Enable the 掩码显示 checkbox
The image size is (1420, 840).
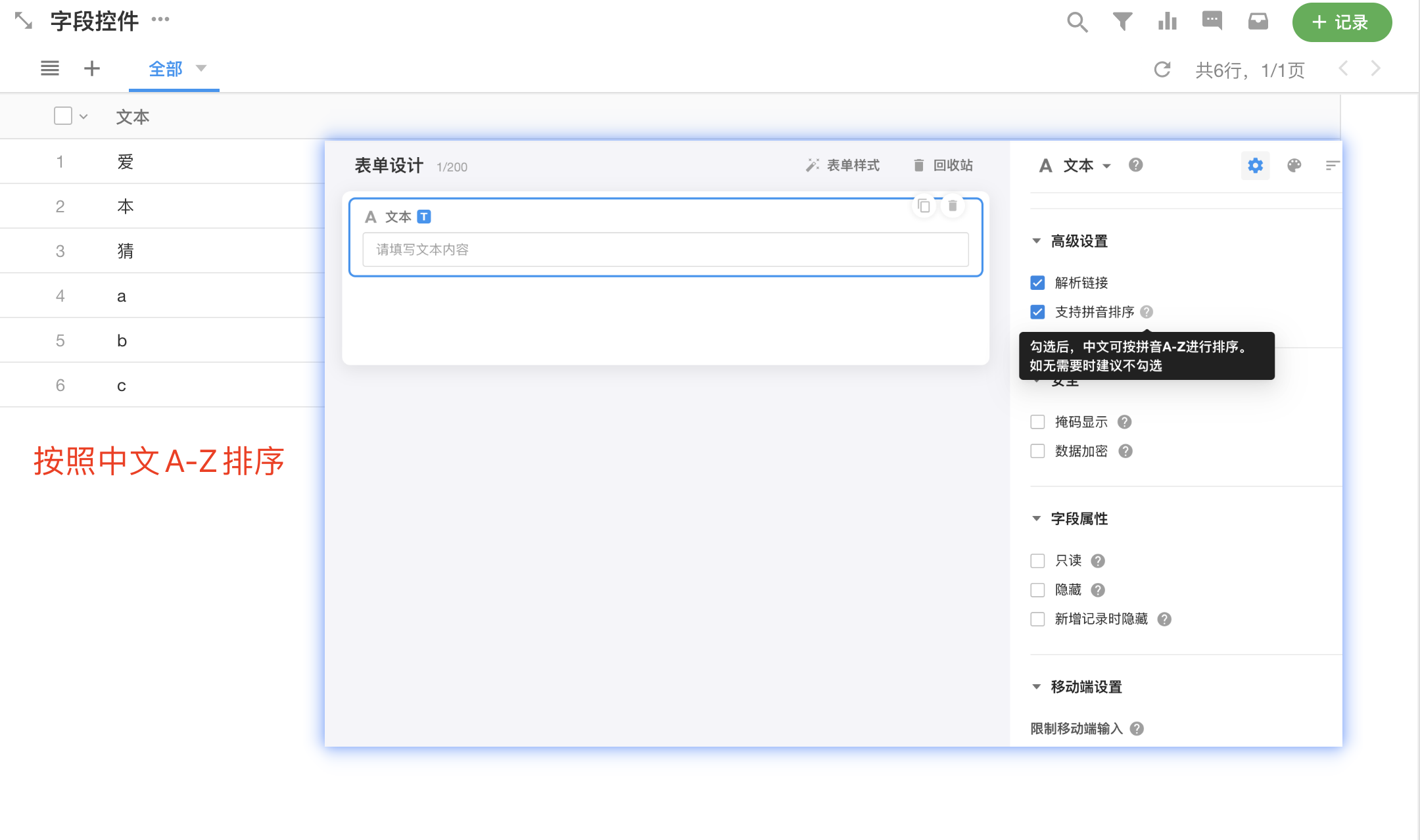click(1037, 422)
